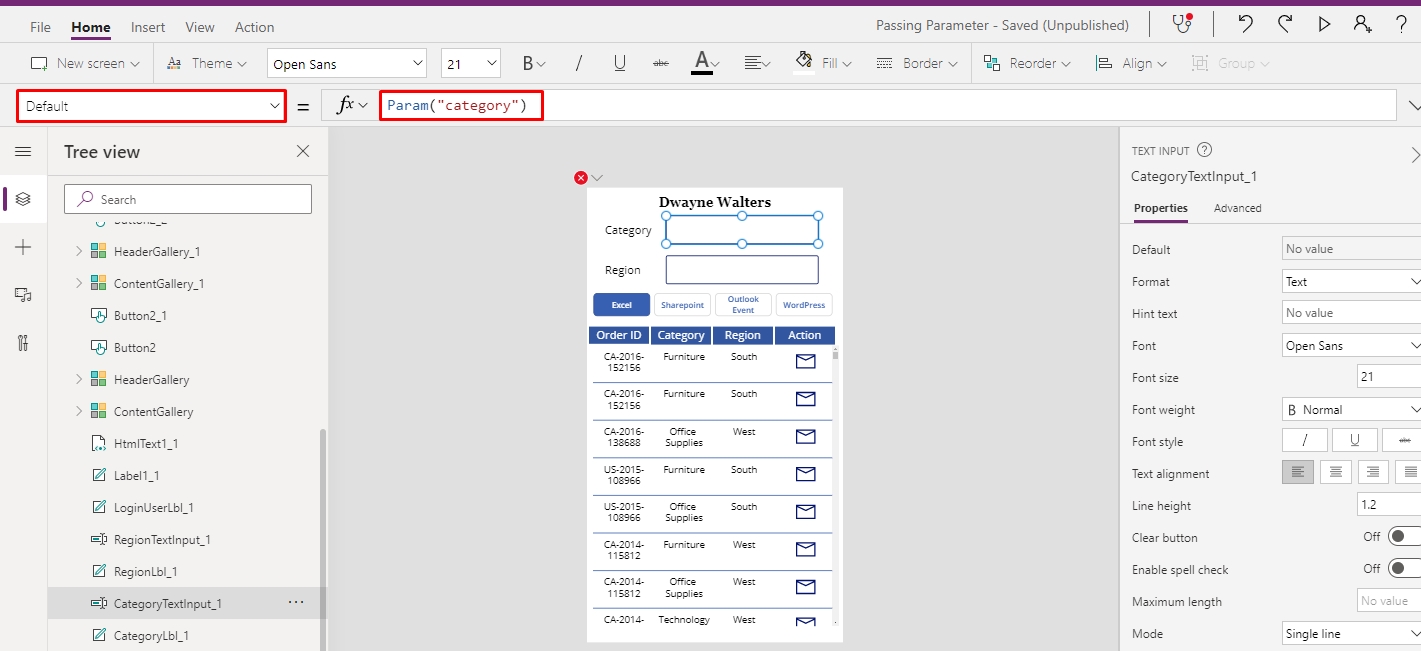Set text alignment to left in Properties
The image size is (1421, 651).
[1298, 473]
